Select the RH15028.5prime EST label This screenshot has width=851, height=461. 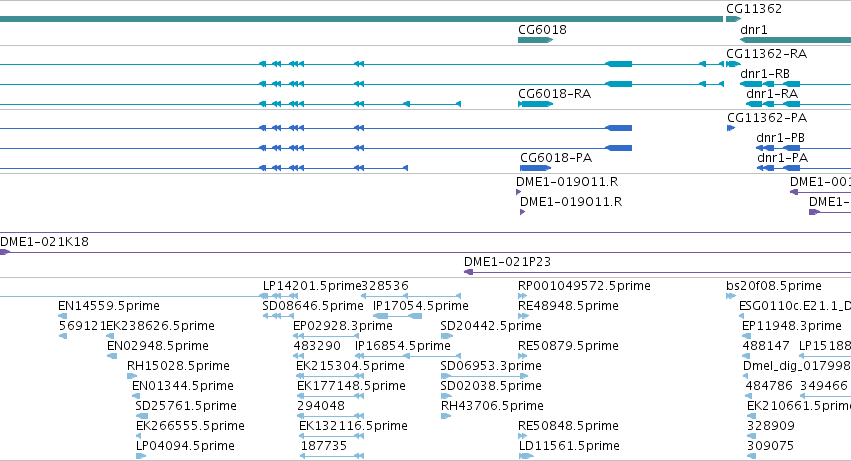coord(178,367)
